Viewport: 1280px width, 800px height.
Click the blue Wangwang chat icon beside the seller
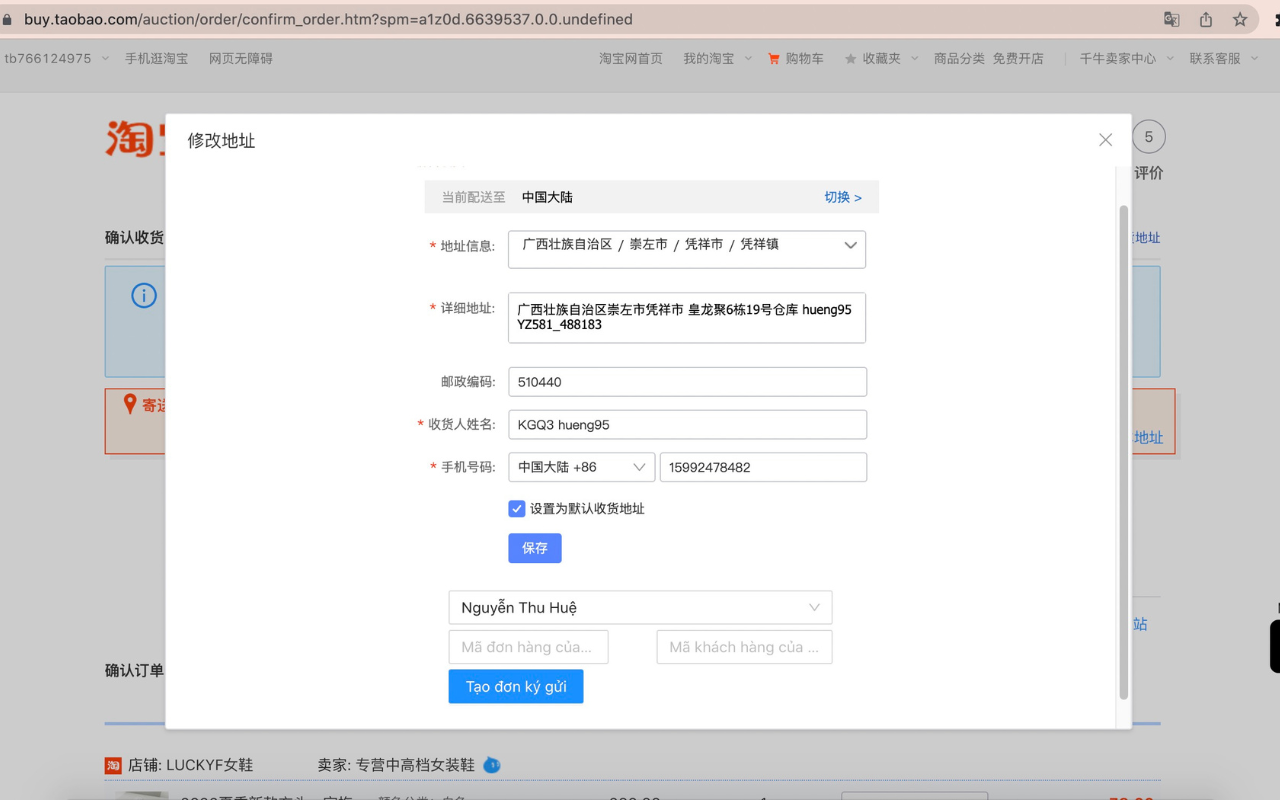[x=491, y=765]
